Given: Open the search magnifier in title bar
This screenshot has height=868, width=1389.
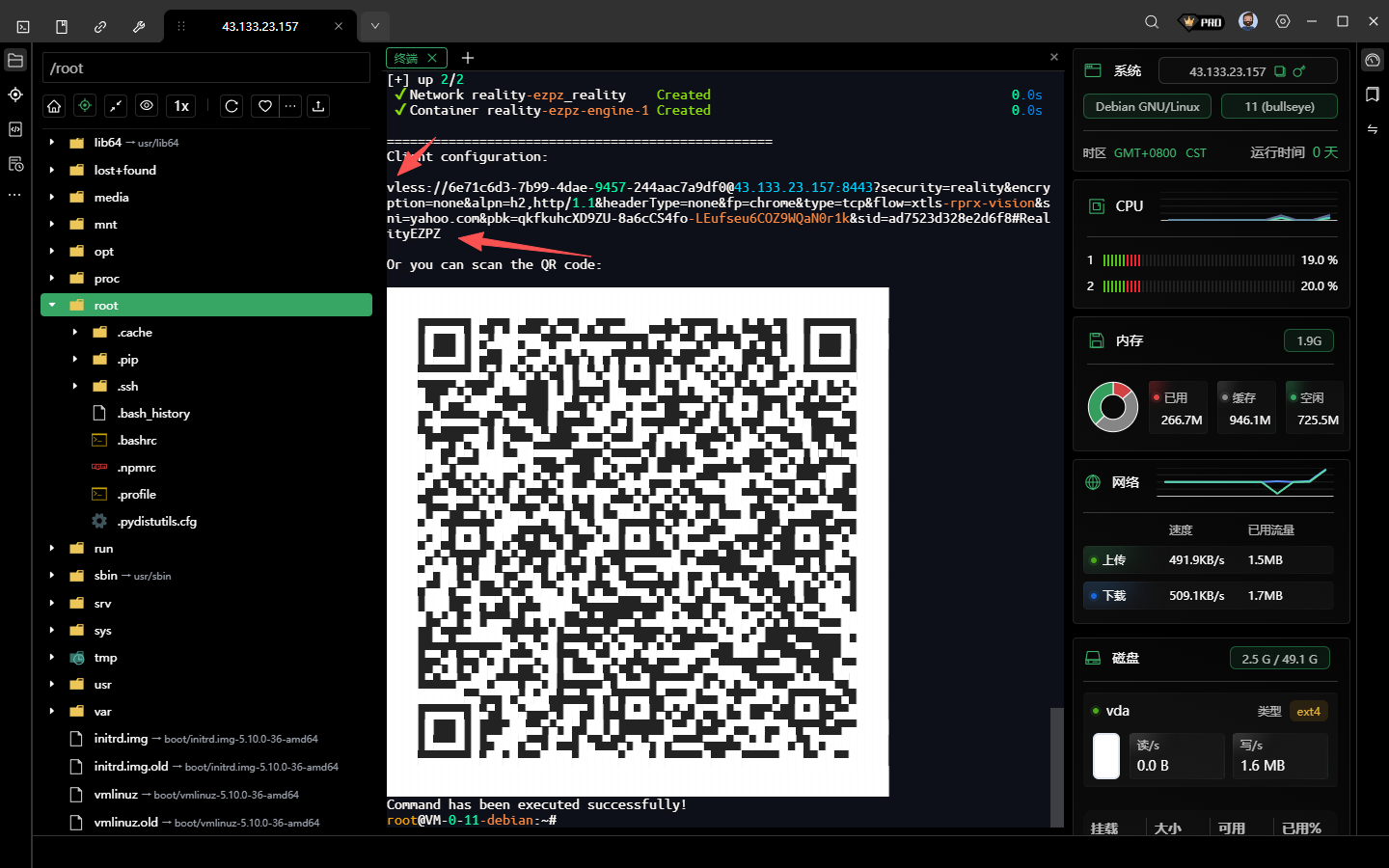Looking at the screenshot, I should point(1152,22).
